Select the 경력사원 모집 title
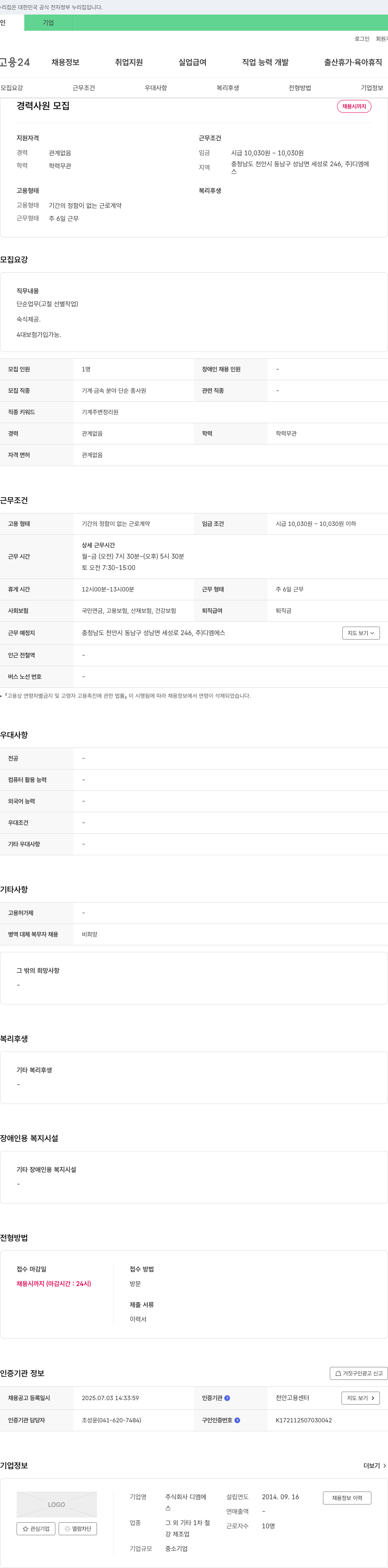Image resolution: width=388 pixels, height=1568 pixels. coord(42,106)
